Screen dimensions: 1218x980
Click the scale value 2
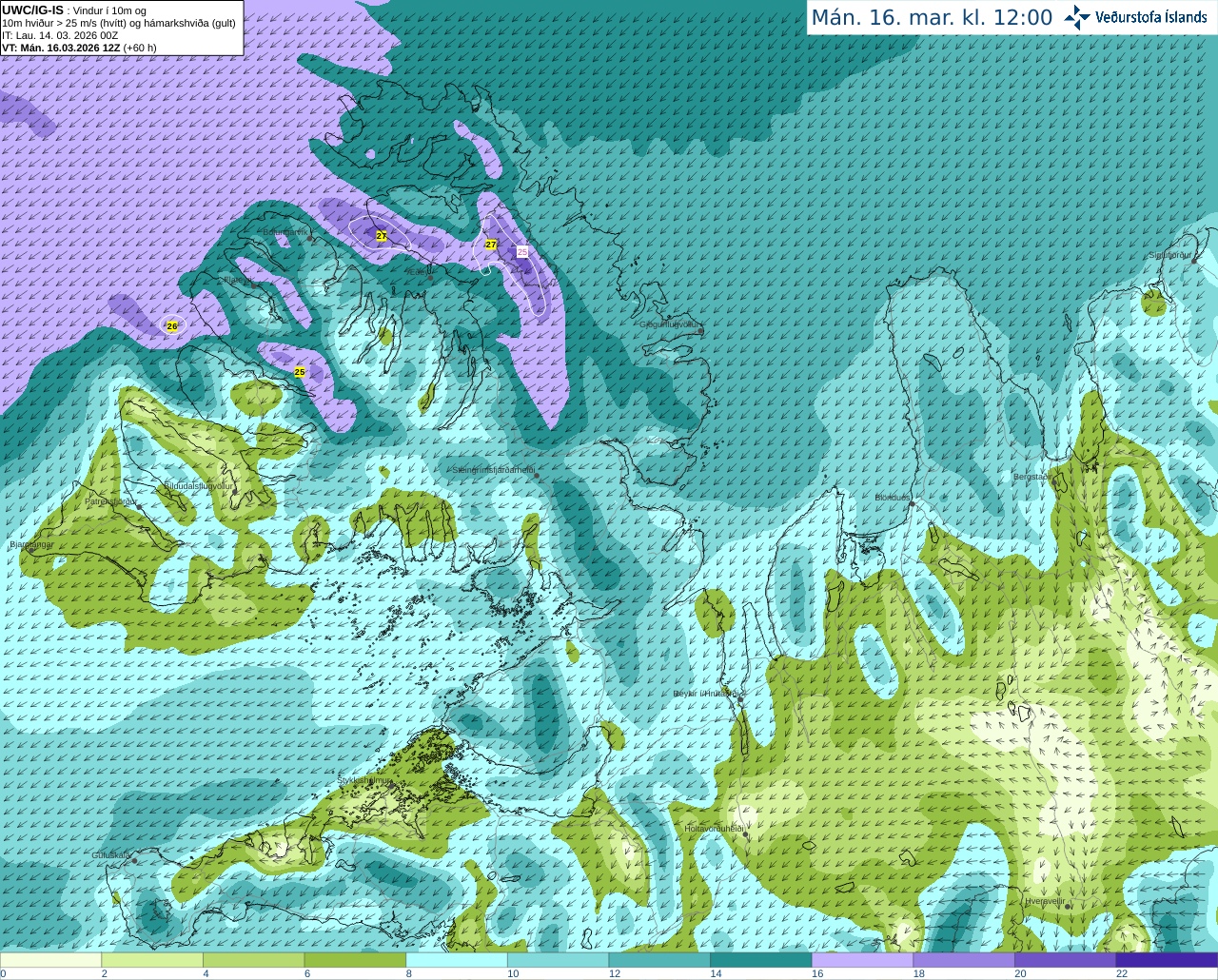(104, 973)
